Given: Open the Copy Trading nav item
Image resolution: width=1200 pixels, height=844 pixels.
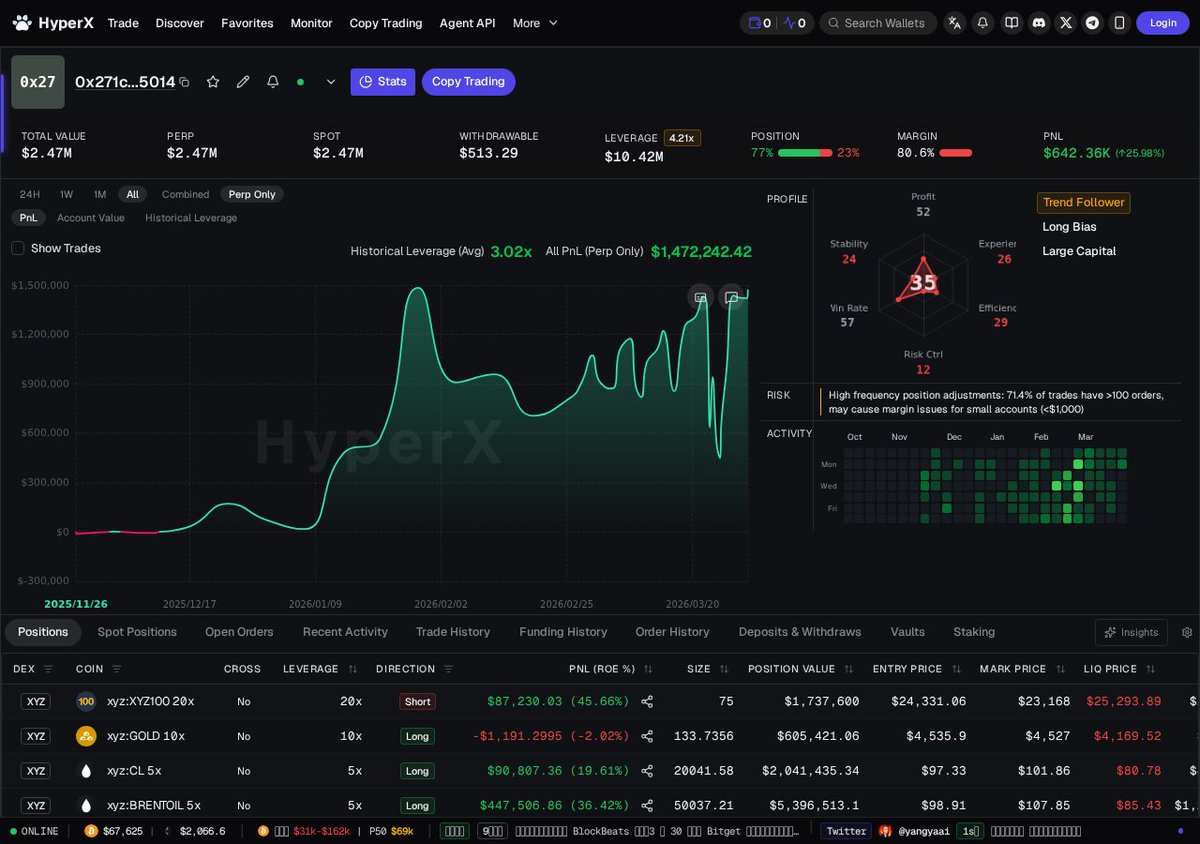Looking at the screenshot, I should (x=386, y=23).
